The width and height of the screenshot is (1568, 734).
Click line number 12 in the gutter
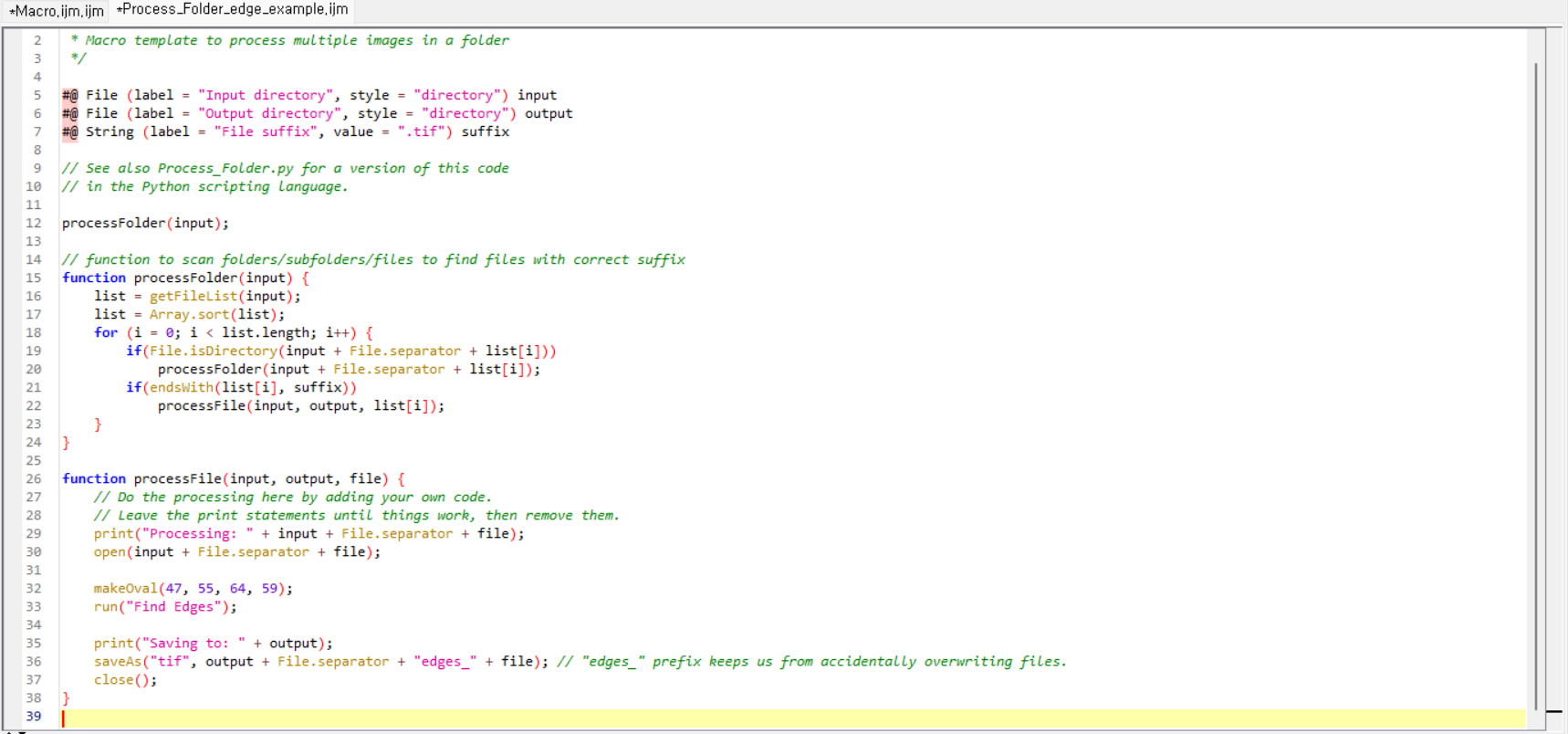[34, 223]
